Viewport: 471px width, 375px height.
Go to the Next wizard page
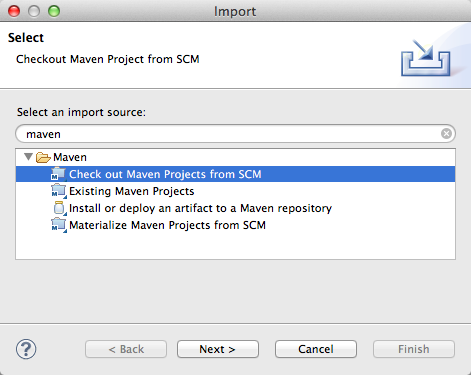pyautogui.click(x=218, y=349)
